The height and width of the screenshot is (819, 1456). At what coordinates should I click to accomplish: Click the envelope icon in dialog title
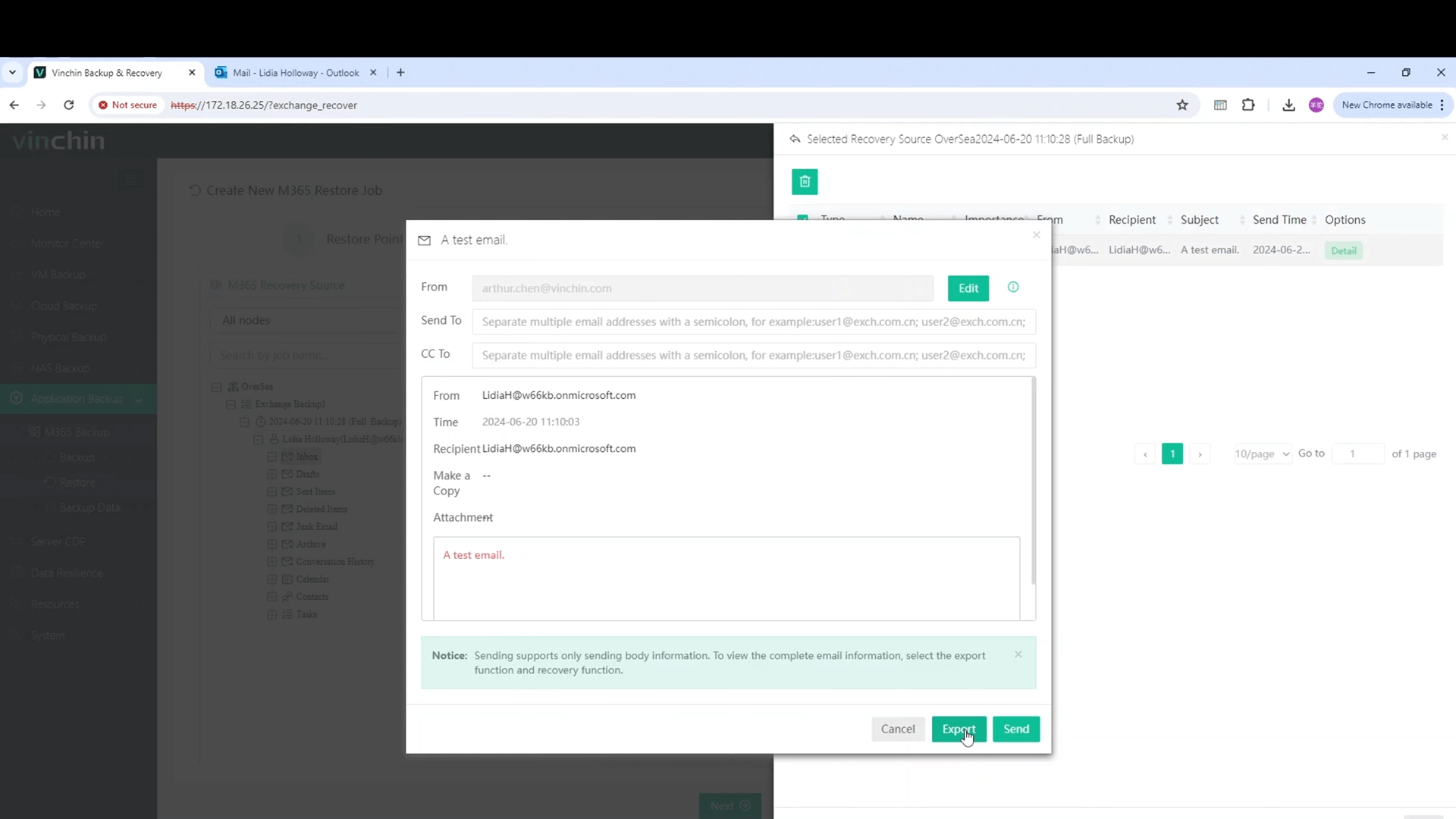pos(425,240)
